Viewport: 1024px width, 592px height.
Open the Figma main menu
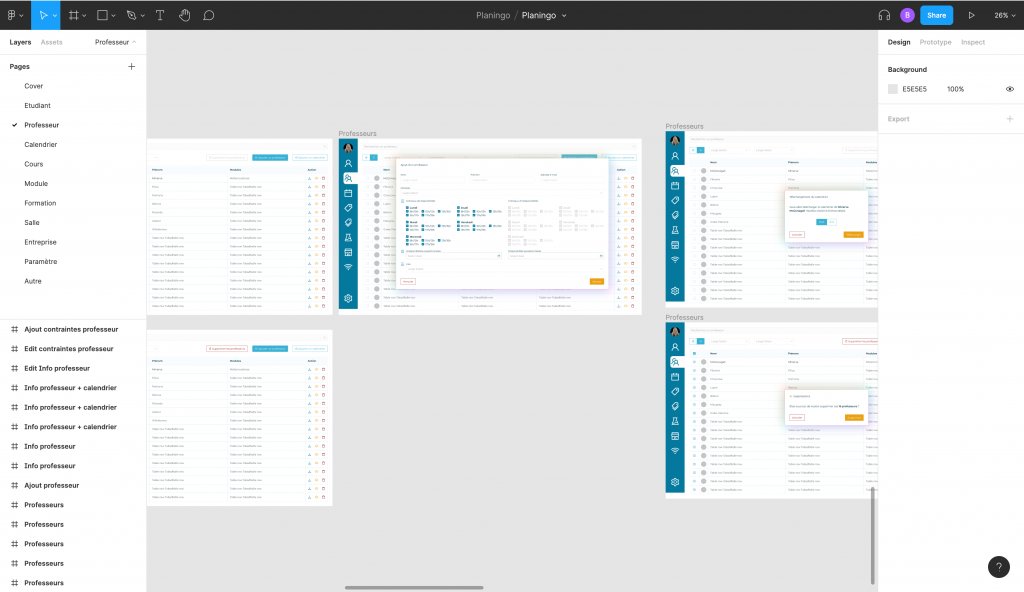click(14, 15)
